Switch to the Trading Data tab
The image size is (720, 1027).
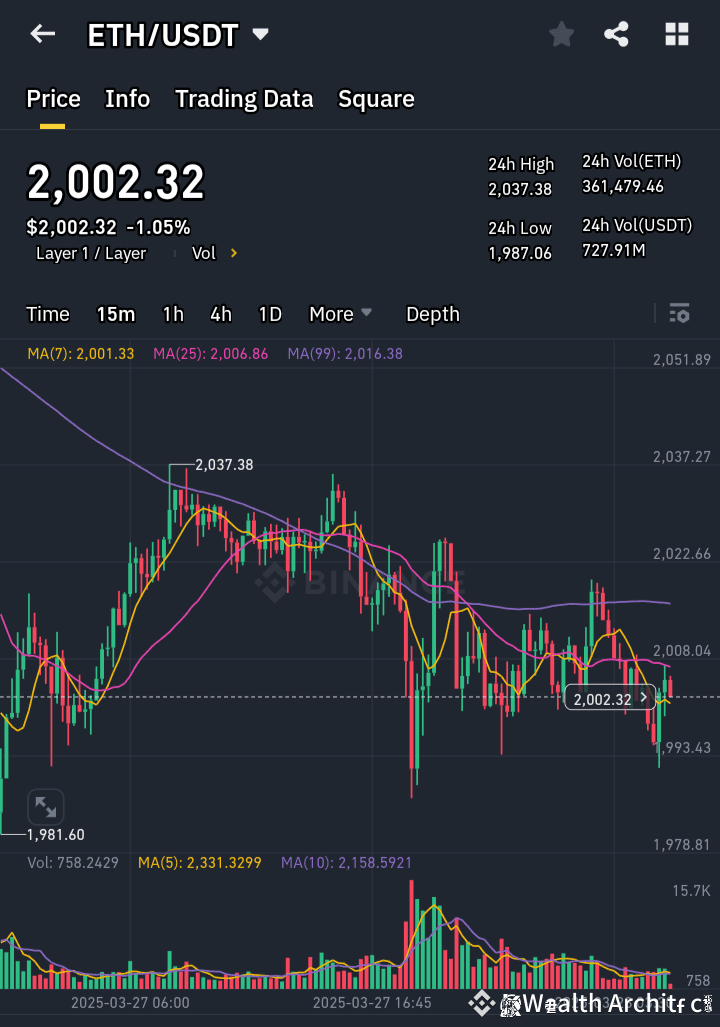(x=244, y=98)
